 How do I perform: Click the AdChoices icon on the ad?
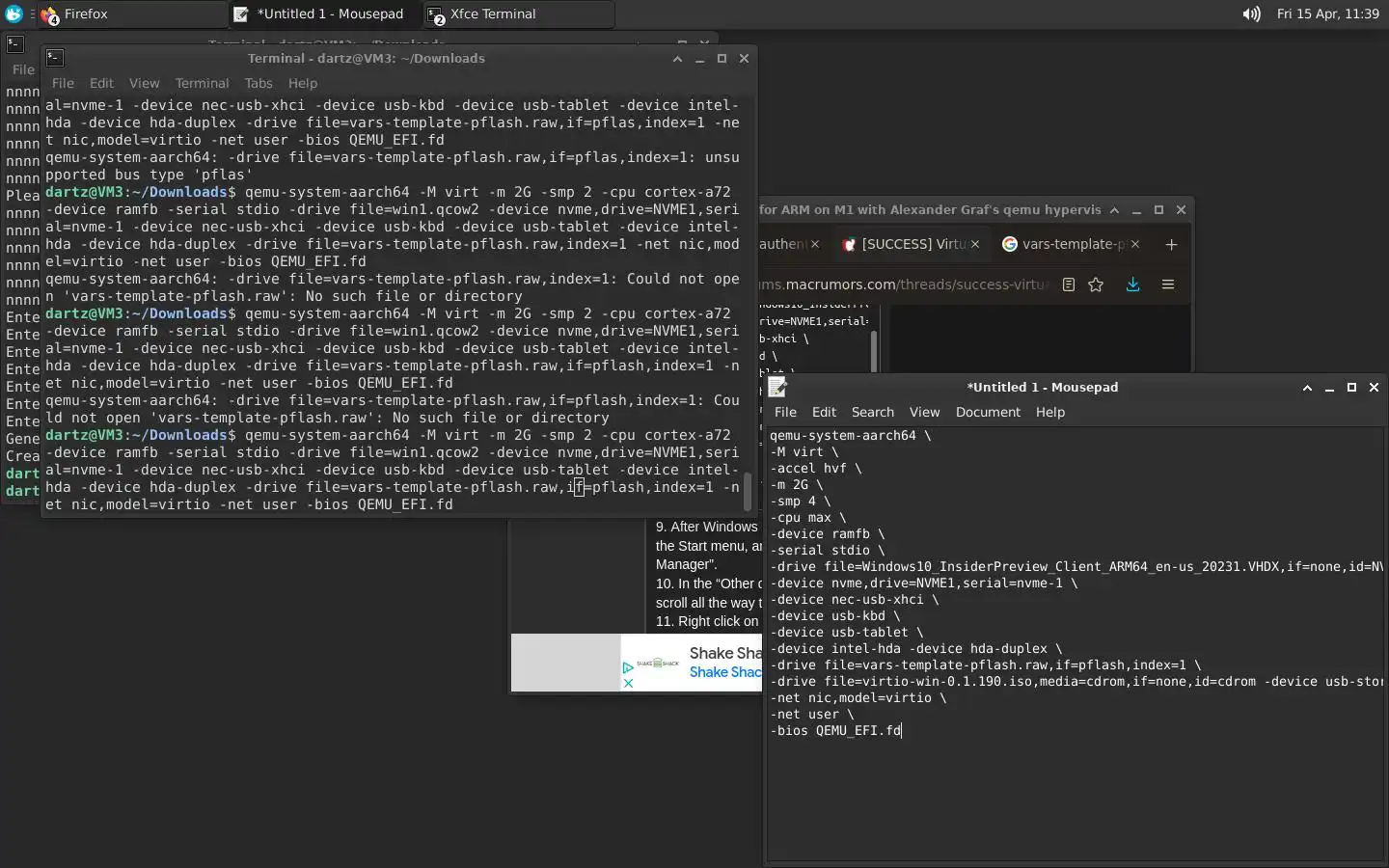628,667
